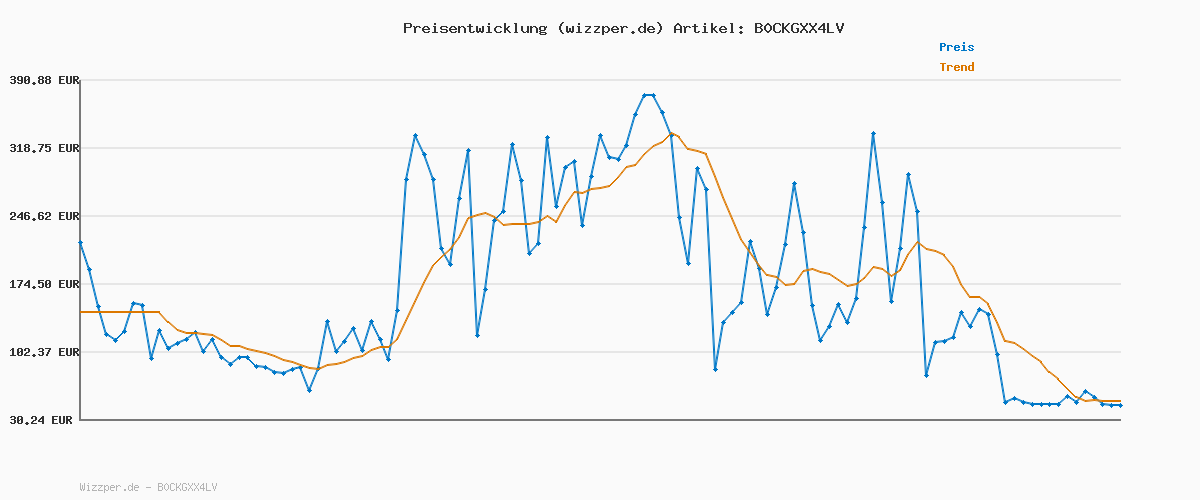This screenshot has width=1200, height=500.
Task: Click the chart title Preisentwicklung text
Action: tap(474, 28)
